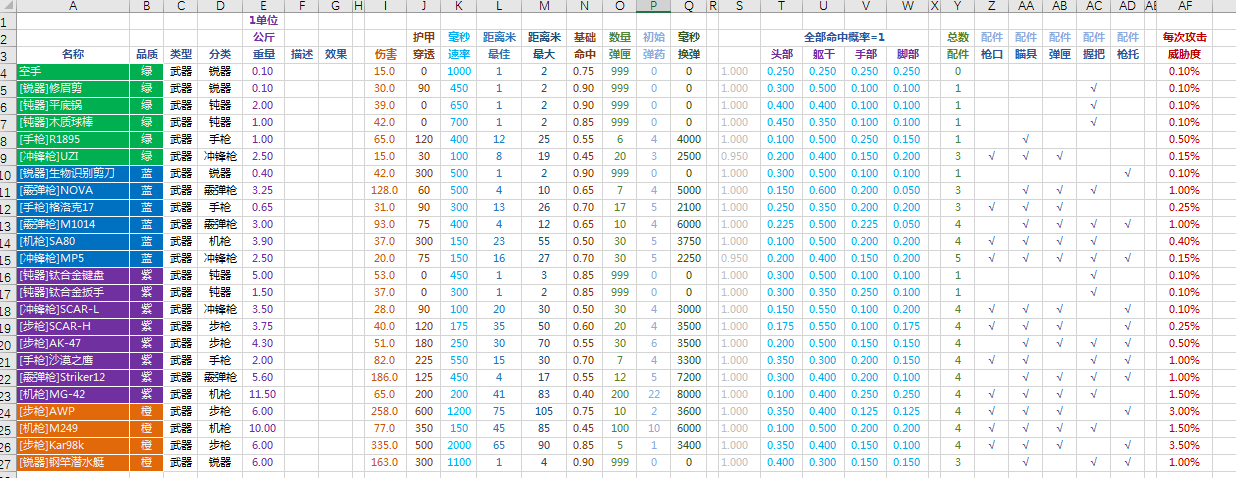Screen dimensions: 1236x478
Task: Click the 分类 header cell
Action: coord(220,54)
